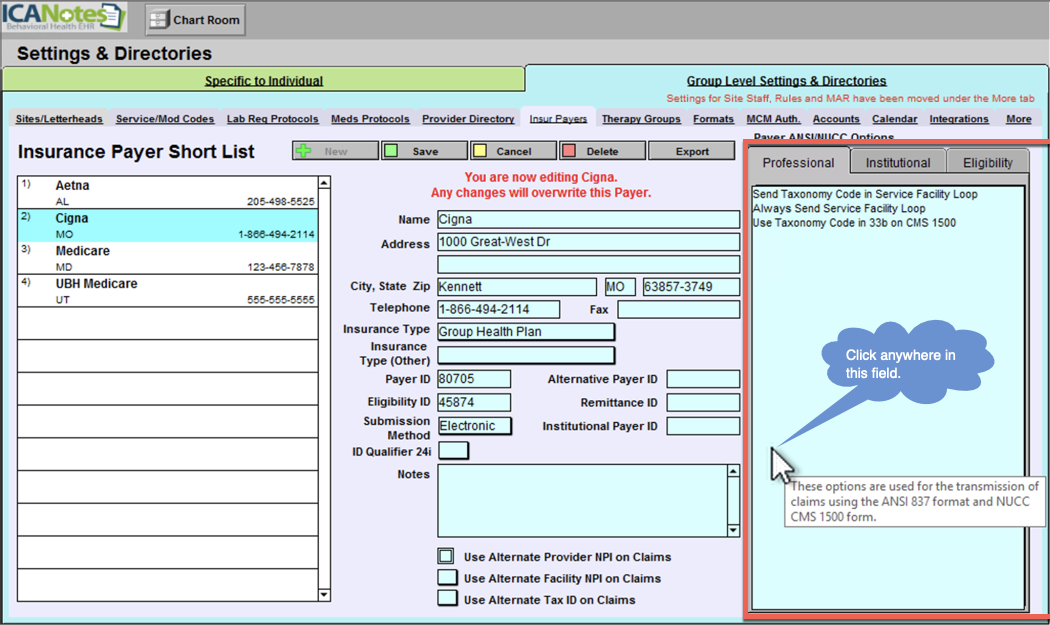Open the ID Qualifier 24i dropdown
Viewport: 1050px width, 625px height.
pos(453,451)
